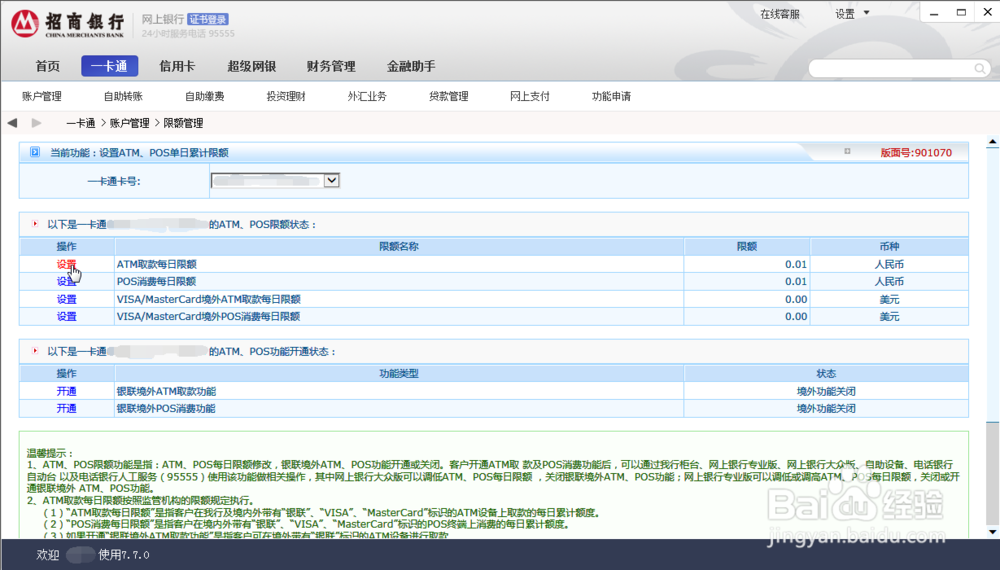Click 开通 for 银联境外POS消费功能
This screenshot has width=1000, height=570.
click(66, 408)
